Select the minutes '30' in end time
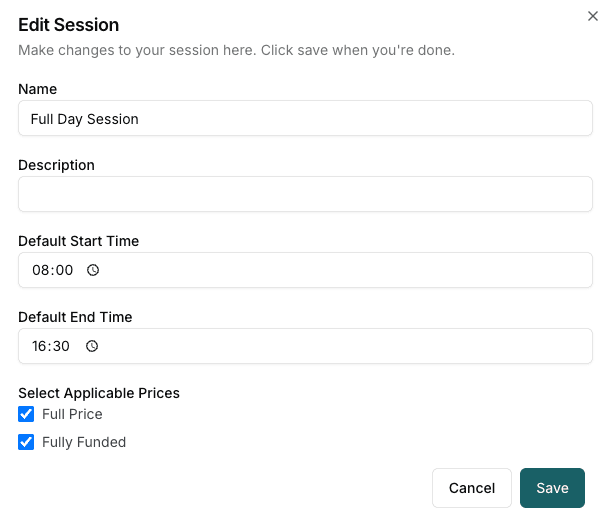This screenshot has height=526, width=607. (x=63, y=346)
